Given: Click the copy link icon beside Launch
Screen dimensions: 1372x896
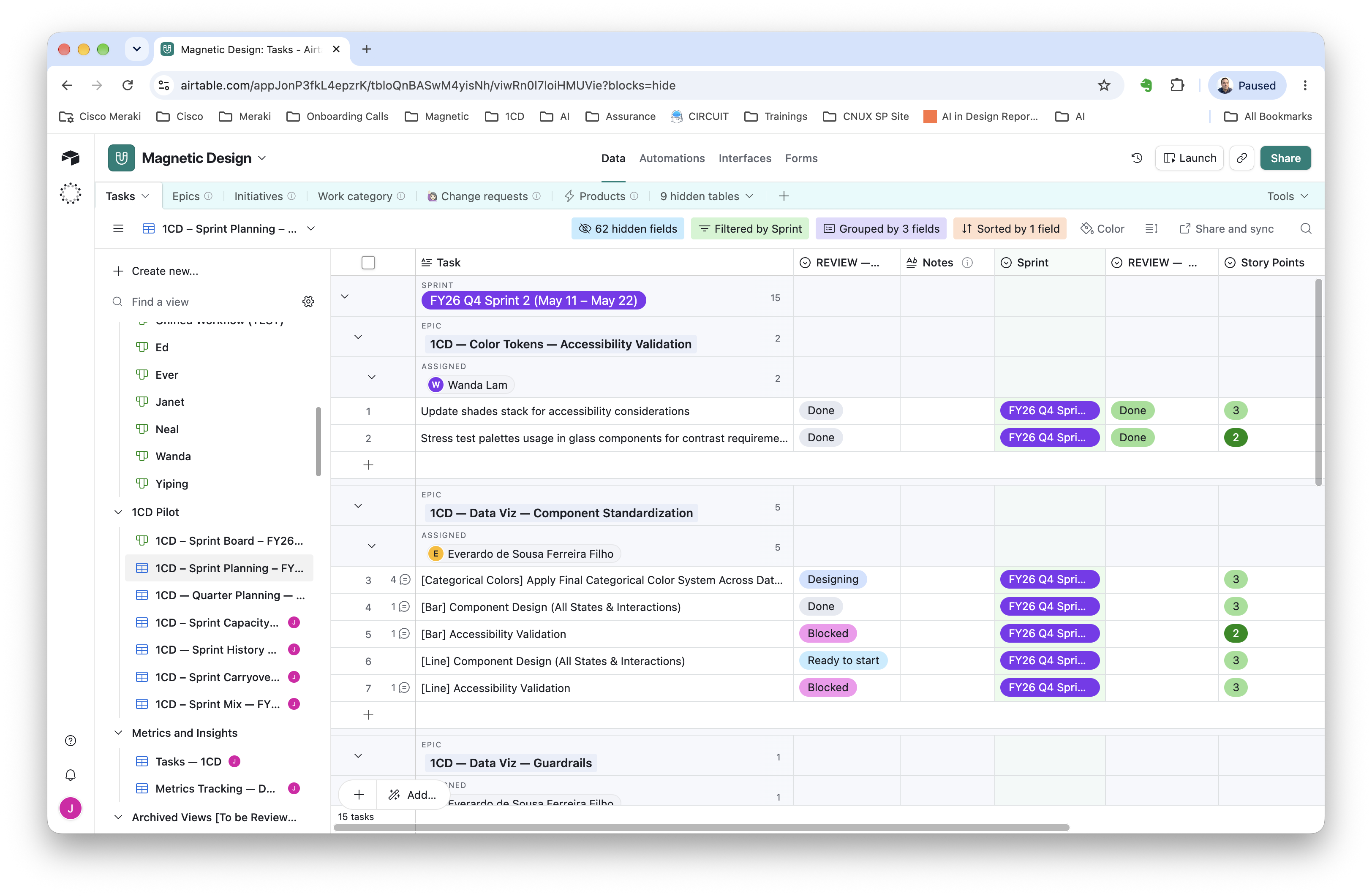Looking at the screenshot, I should (1242, 158).
